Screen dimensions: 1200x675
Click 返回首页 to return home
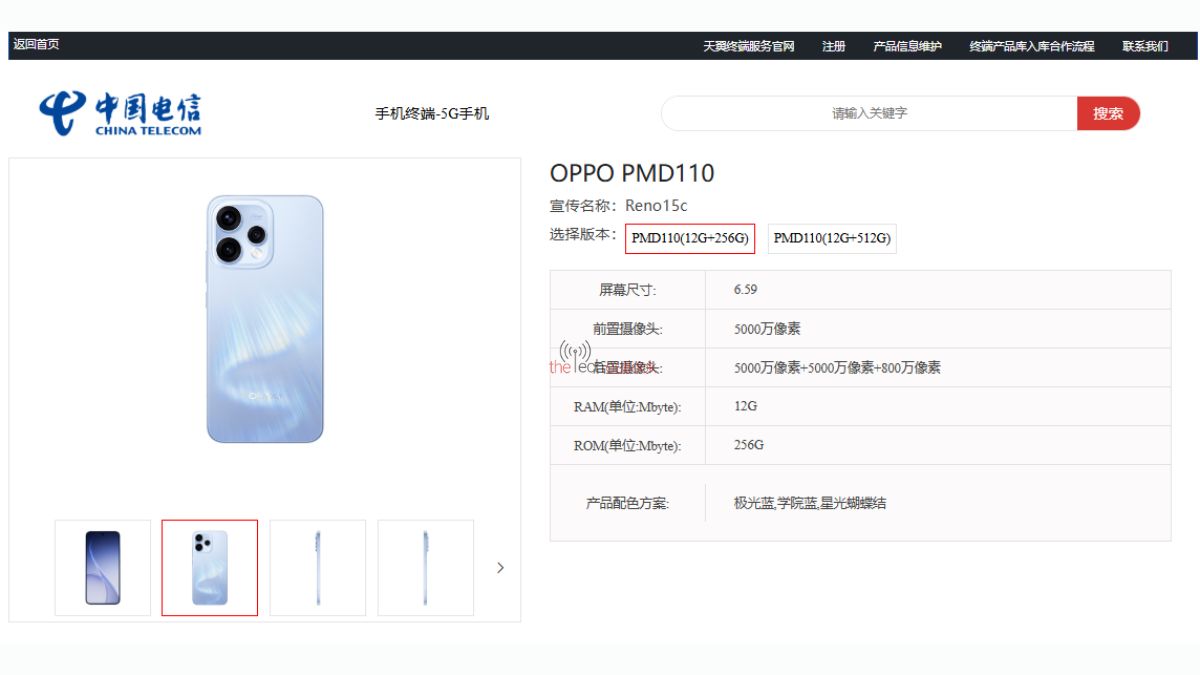pyautogui.click(x=36, y=45)
